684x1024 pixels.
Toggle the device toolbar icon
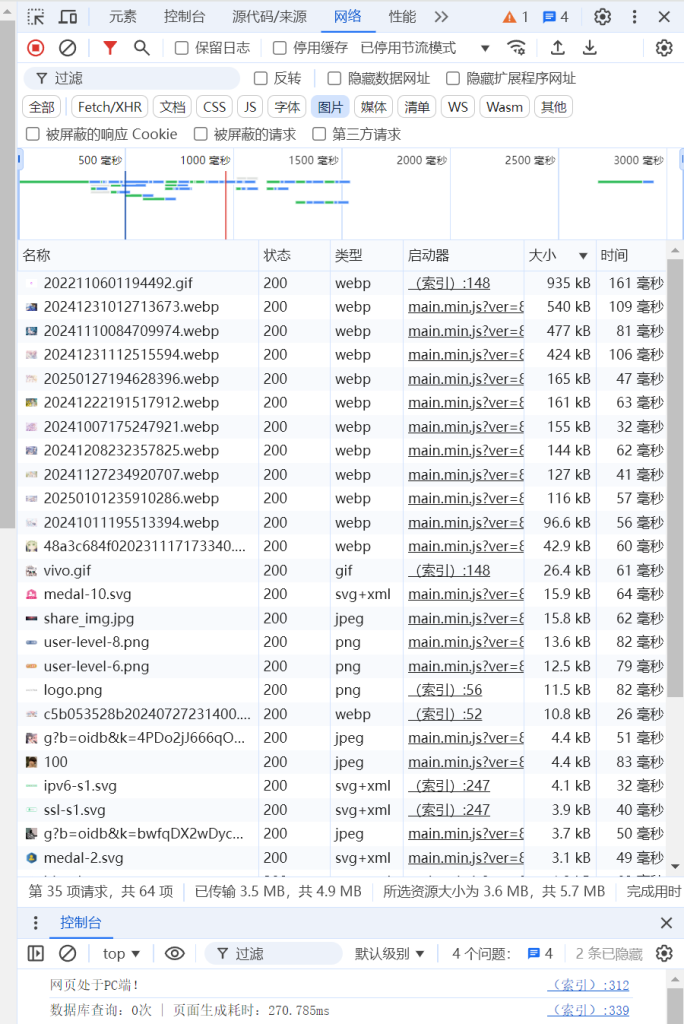click(x=68, y=17)
